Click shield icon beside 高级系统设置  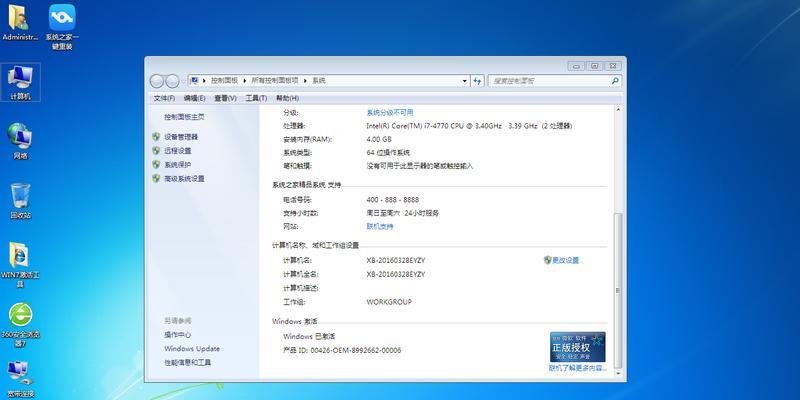156,179
